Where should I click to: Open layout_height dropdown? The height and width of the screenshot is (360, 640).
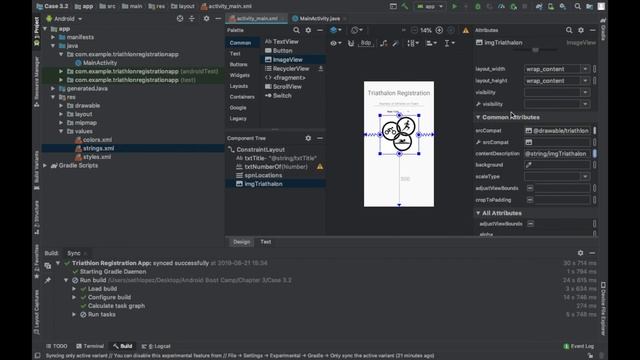pos(585,81)
